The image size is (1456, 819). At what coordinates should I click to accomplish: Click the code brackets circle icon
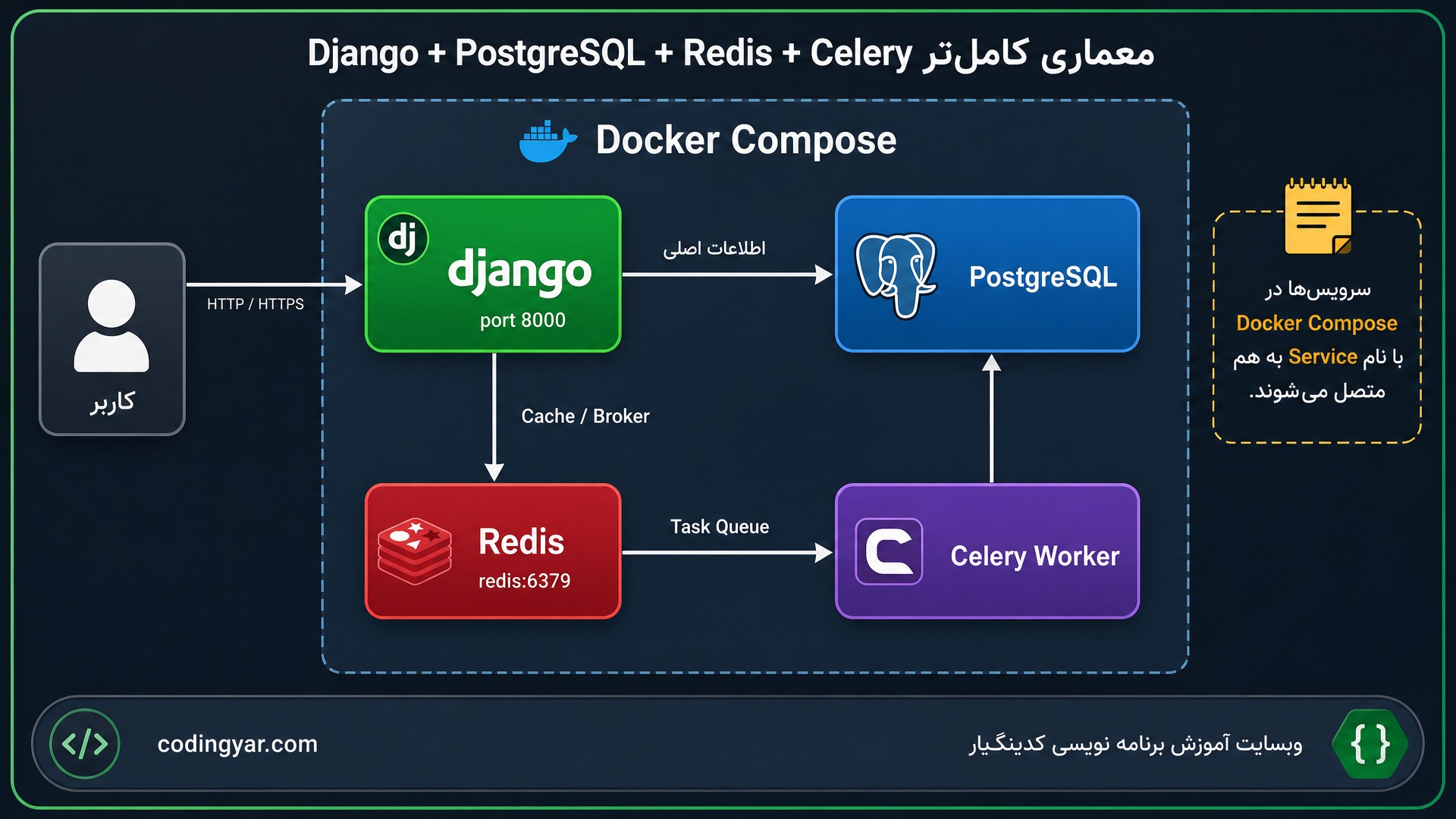[85, 744]
